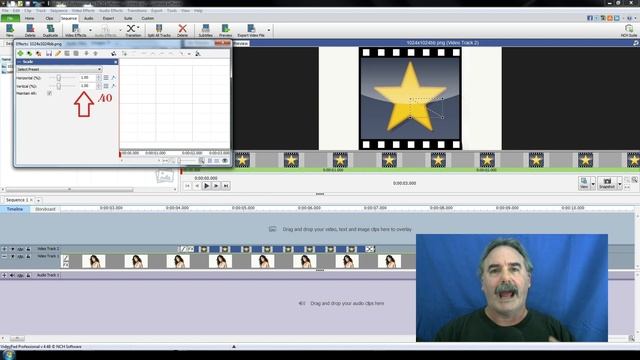Open the Select Preset dropdown
The height and width of the screenshot is (360, 640).
click(x=59, y=69)
